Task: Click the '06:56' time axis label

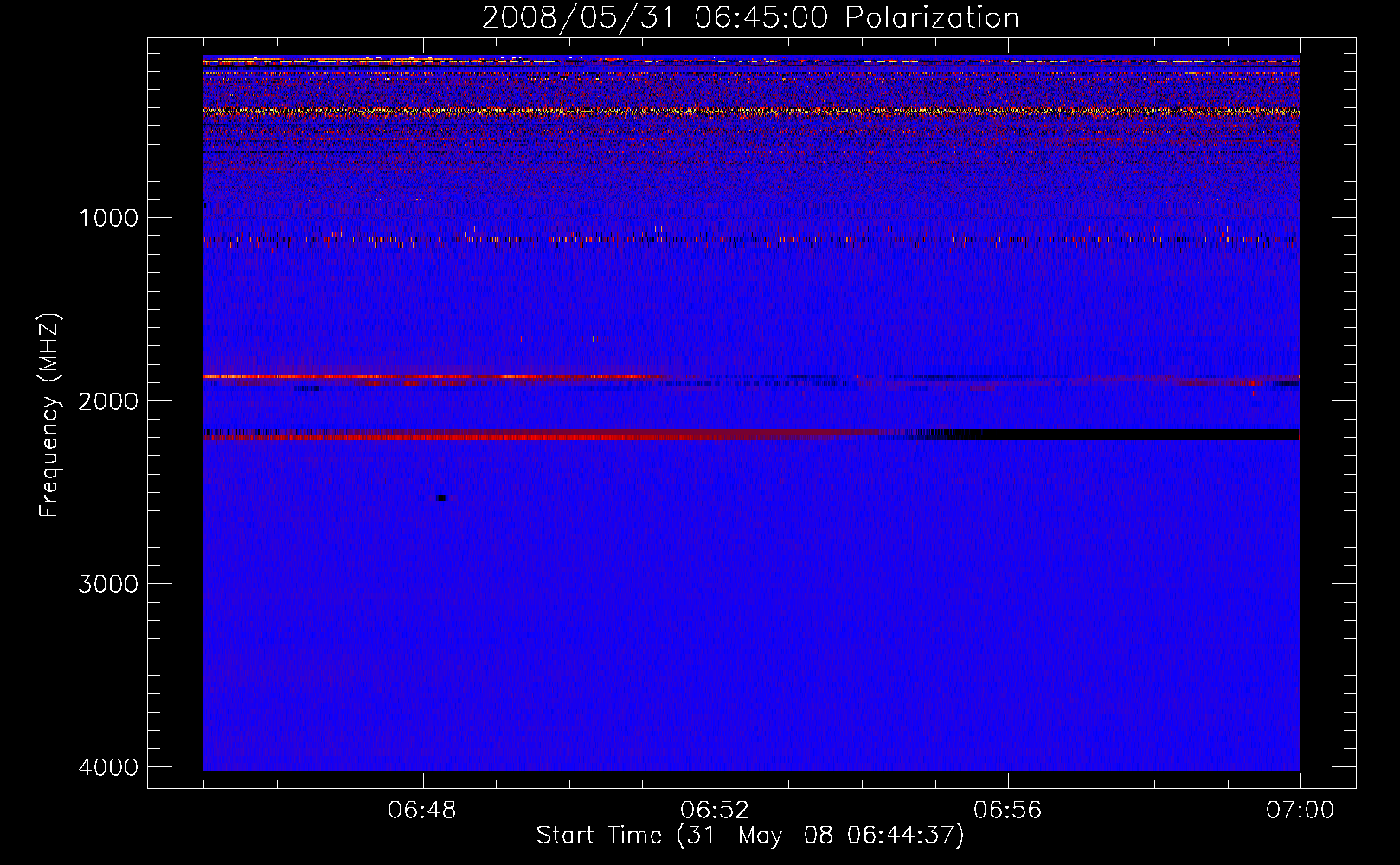Action: (x=1007, y=811)
